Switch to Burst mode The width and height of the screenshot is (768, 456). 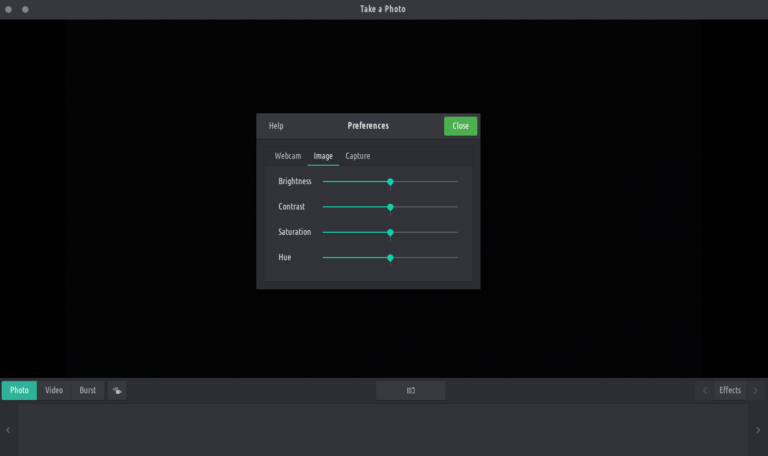click(x=88, y=390)
